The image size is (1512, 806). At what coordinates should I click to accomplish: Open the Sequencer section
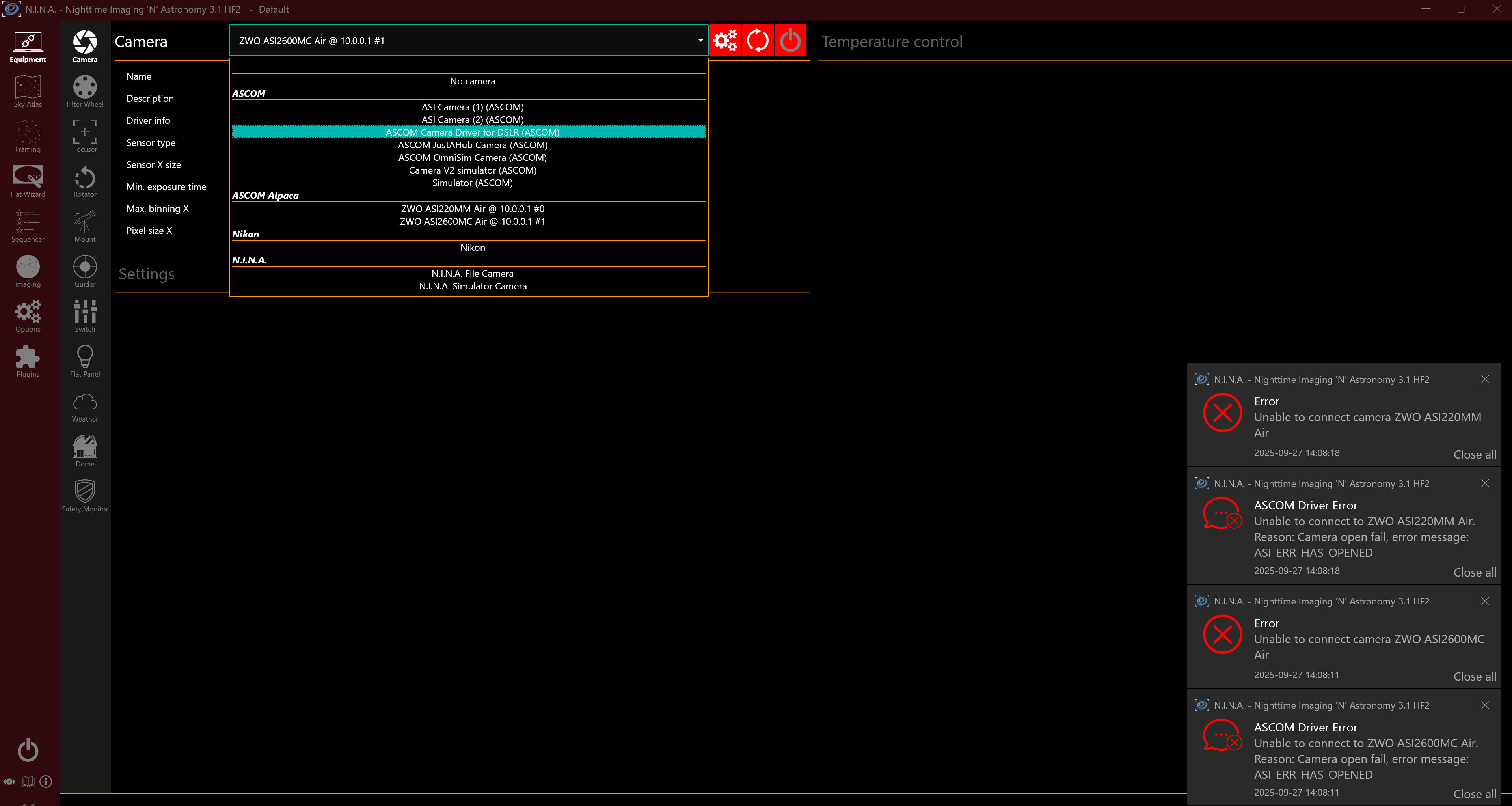(x=28, y=226)
